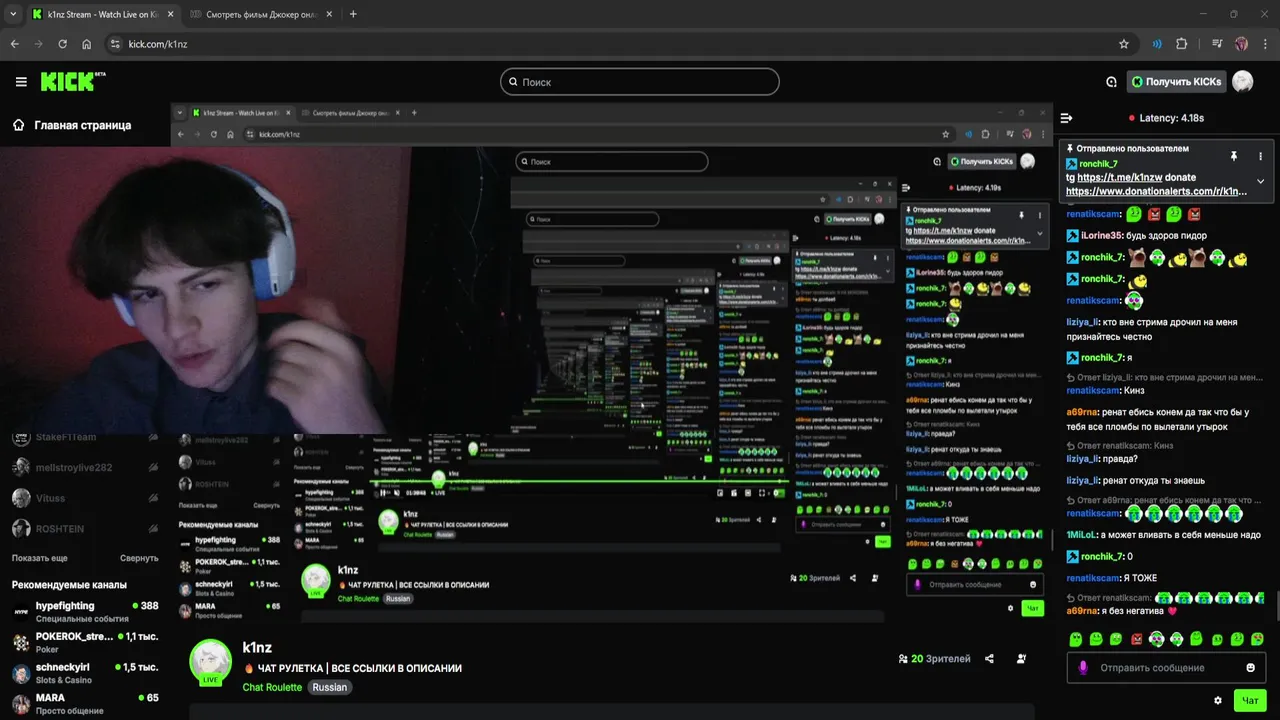Open three-dot options on pinned message
The image size is (1280, 720).
coord(1260,156)
